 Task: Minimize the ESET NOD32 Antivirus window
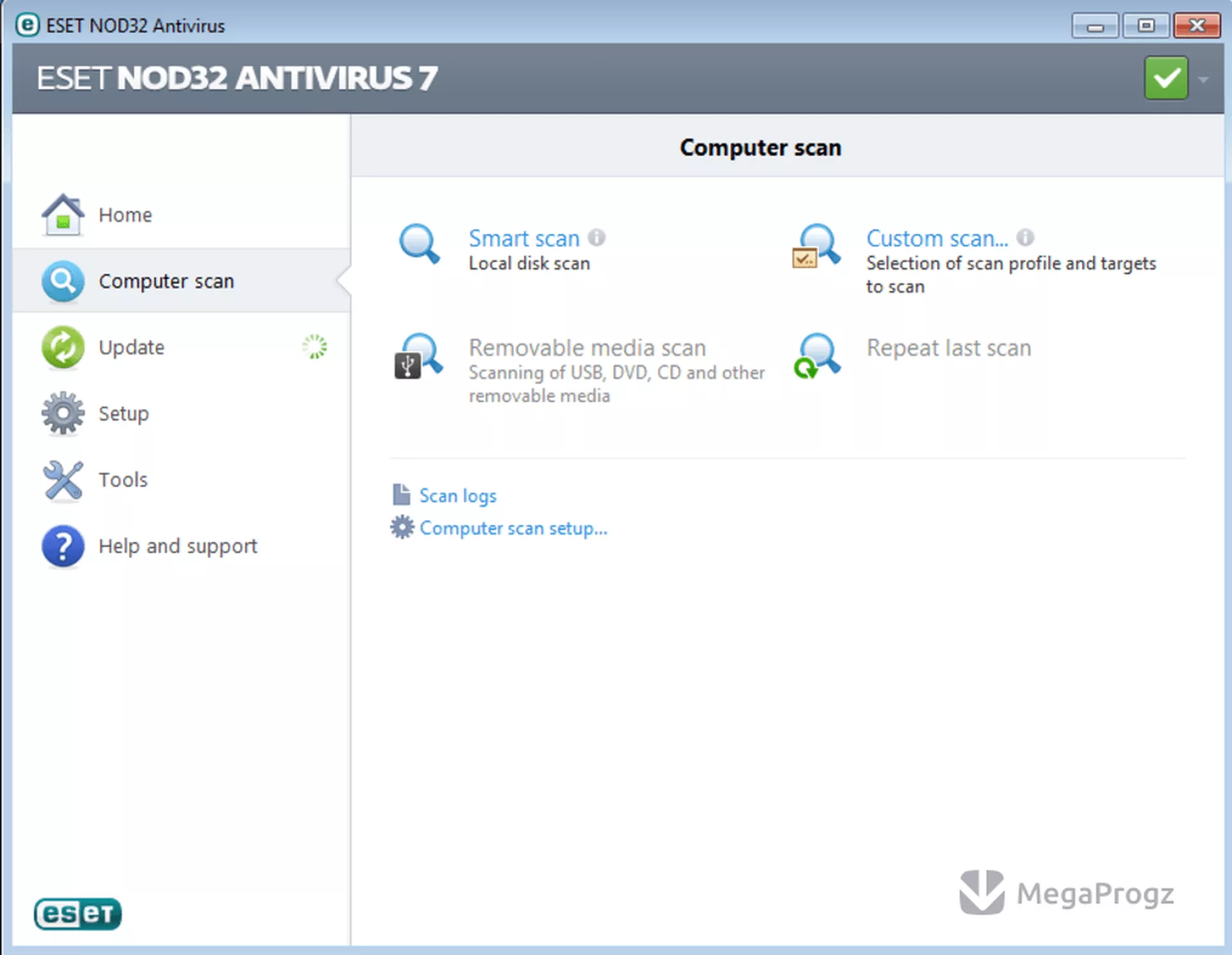(x=1095, y=26)
